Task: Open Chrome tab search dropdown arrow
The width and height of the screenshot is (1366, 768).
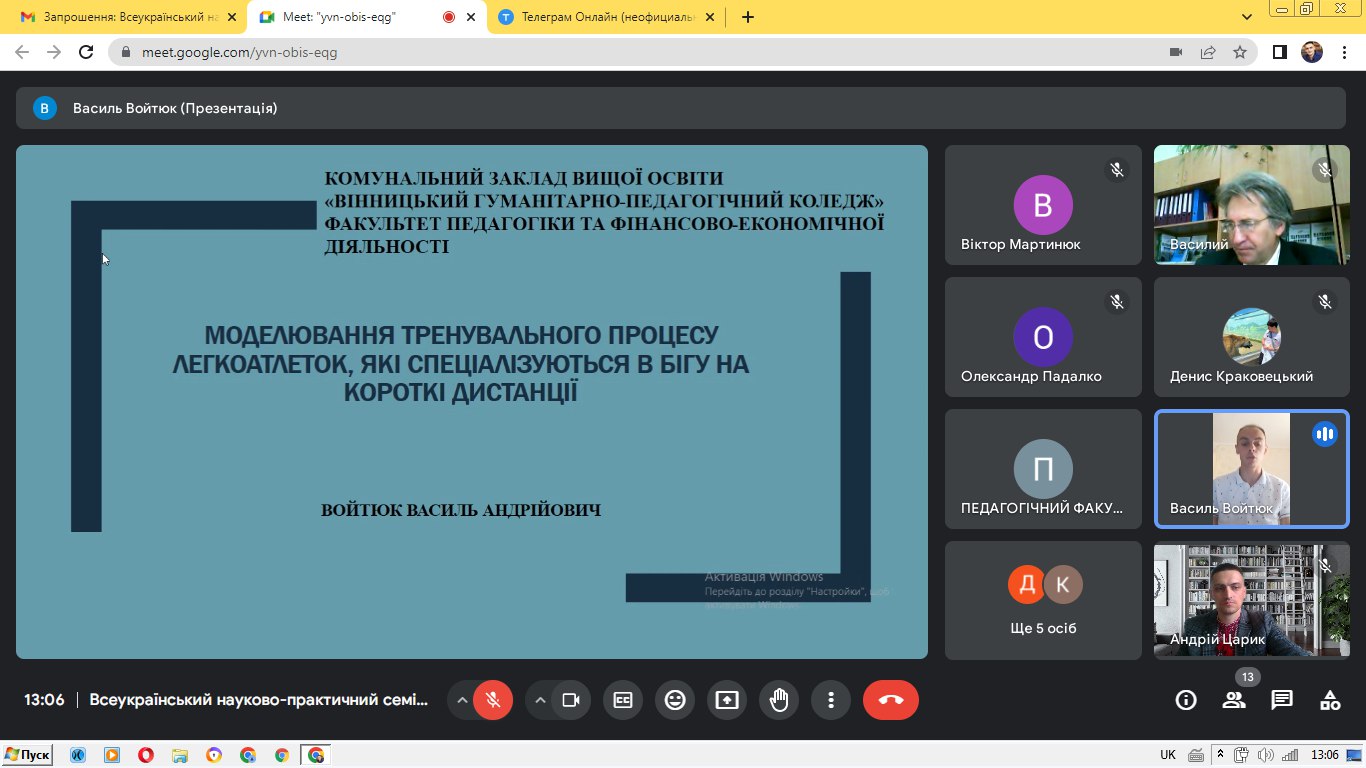Action: 1247,17
